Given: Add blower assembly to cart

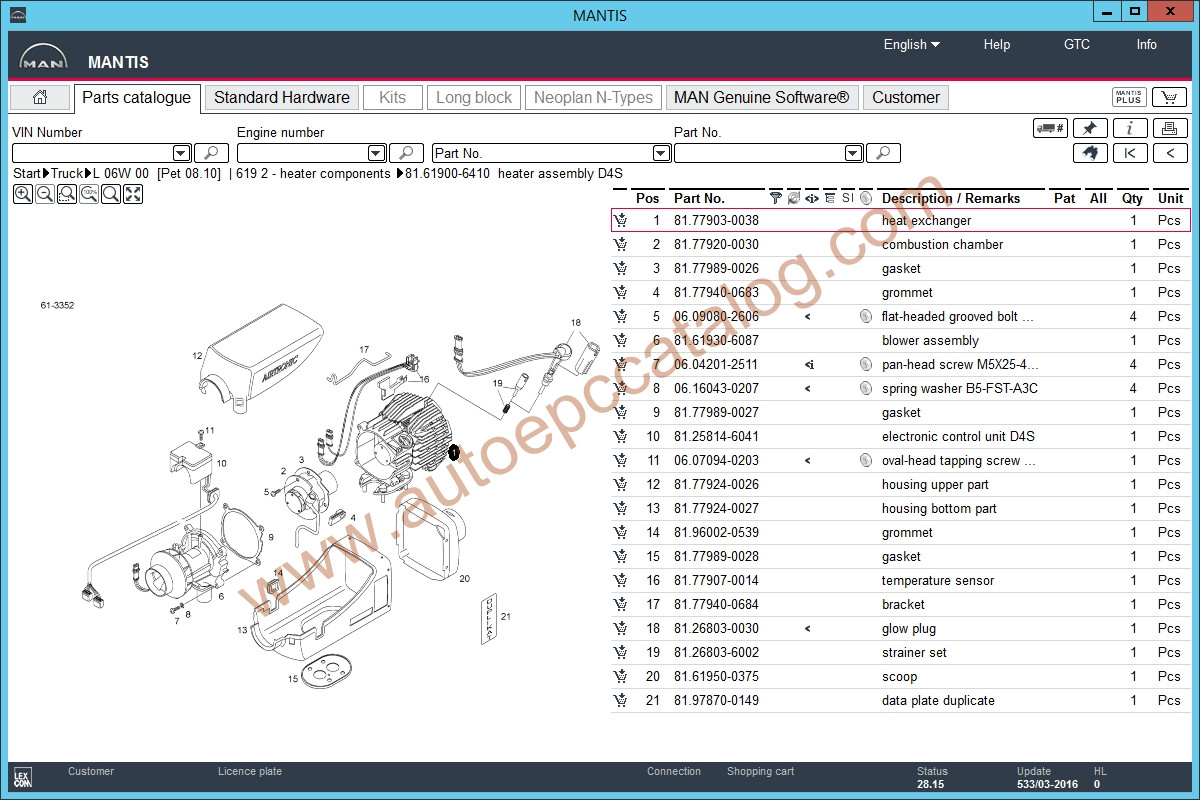Looking at the screenshot, I should 621,340.
